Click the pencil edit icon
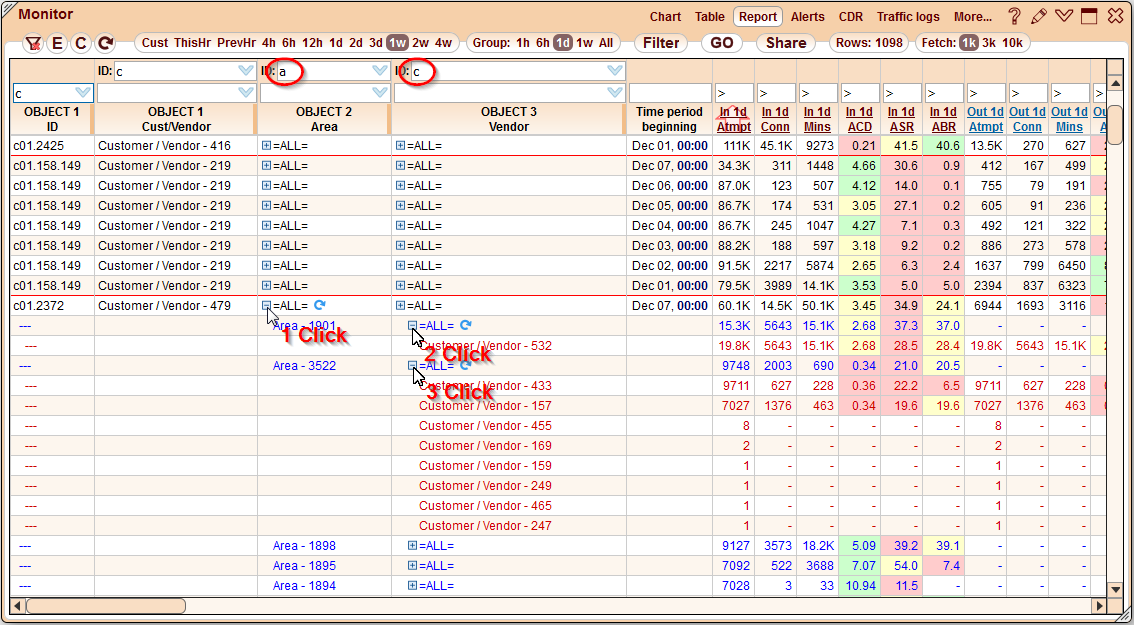 (x=1038, y=16)
